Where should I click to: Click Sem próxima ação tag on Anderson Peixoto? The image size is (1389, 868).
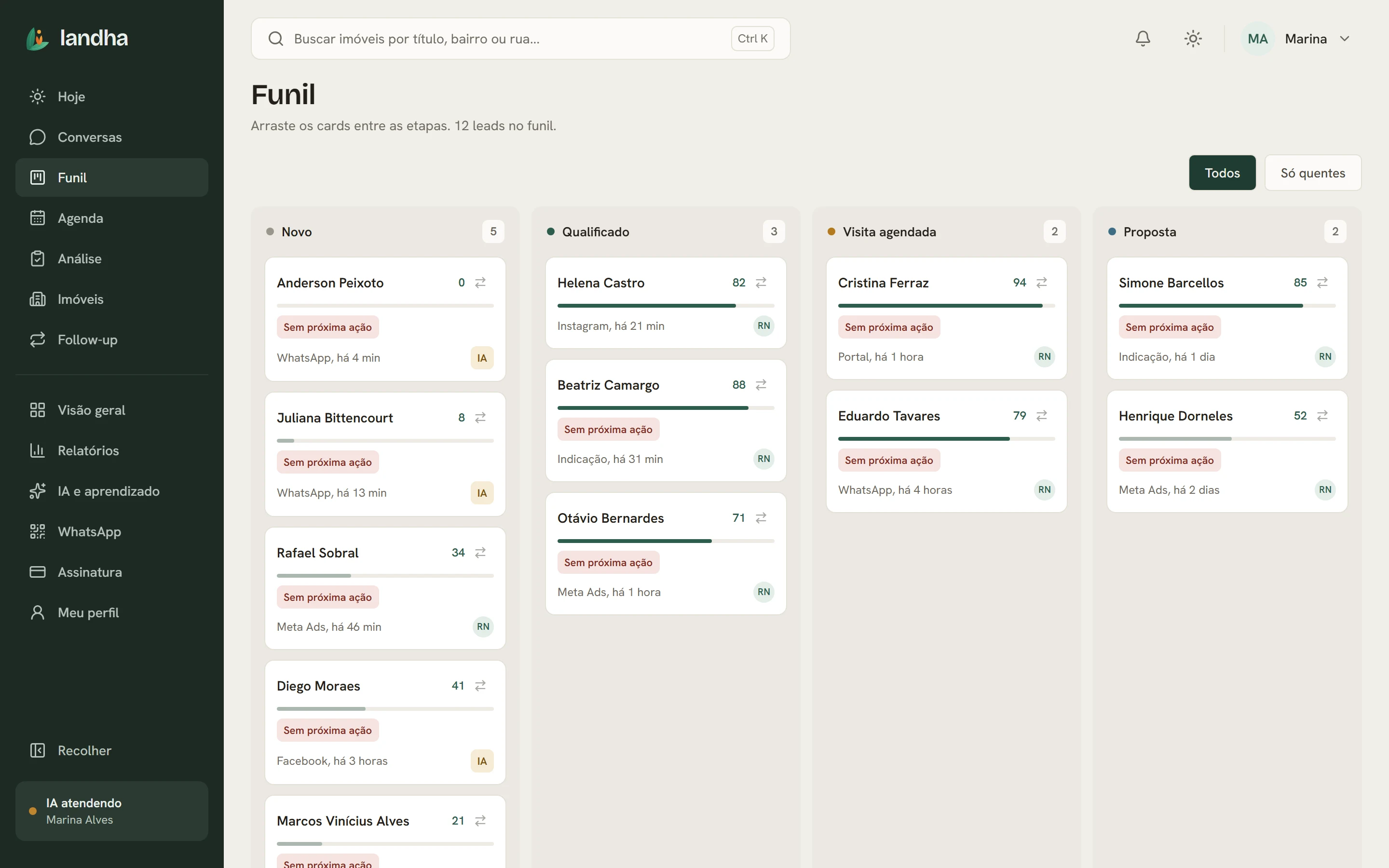pos(328,327)
